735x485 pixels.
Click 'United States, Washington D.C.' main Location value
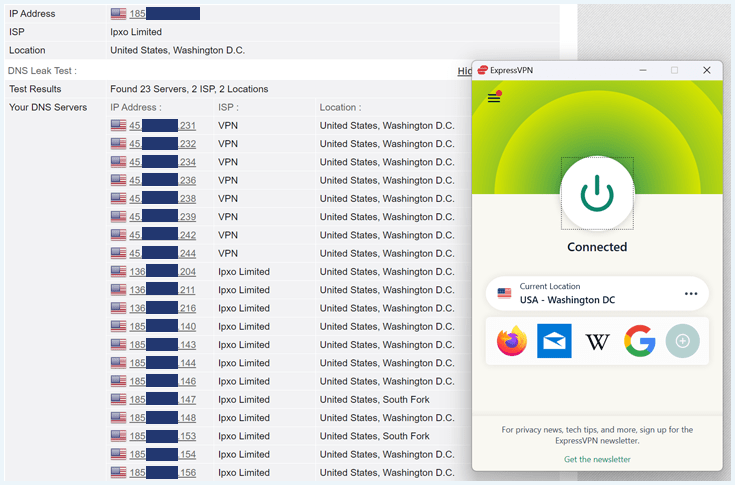click(178, 50)
